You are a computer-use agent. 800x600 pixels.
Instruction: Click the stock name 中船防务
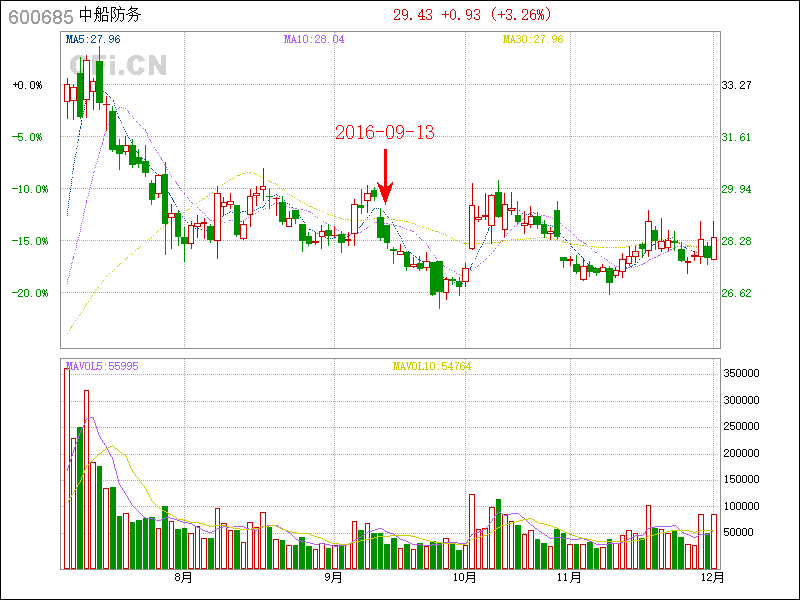(112, 15)
